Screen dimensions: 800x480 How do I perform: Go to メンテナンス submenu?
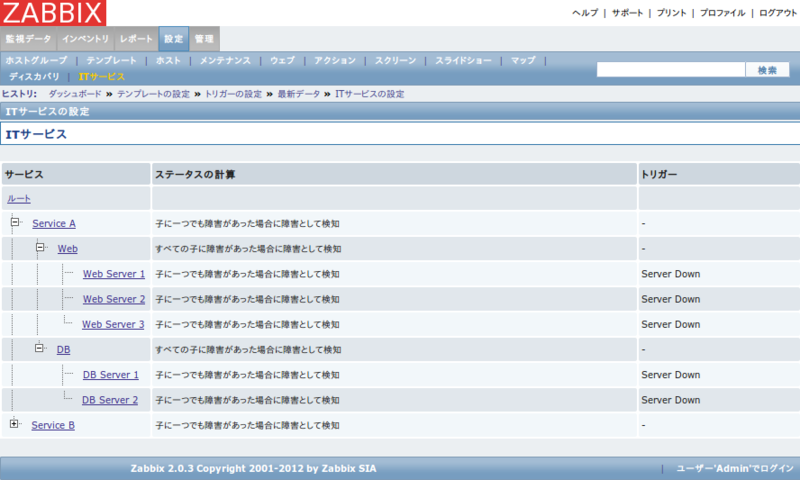[225, 60]
